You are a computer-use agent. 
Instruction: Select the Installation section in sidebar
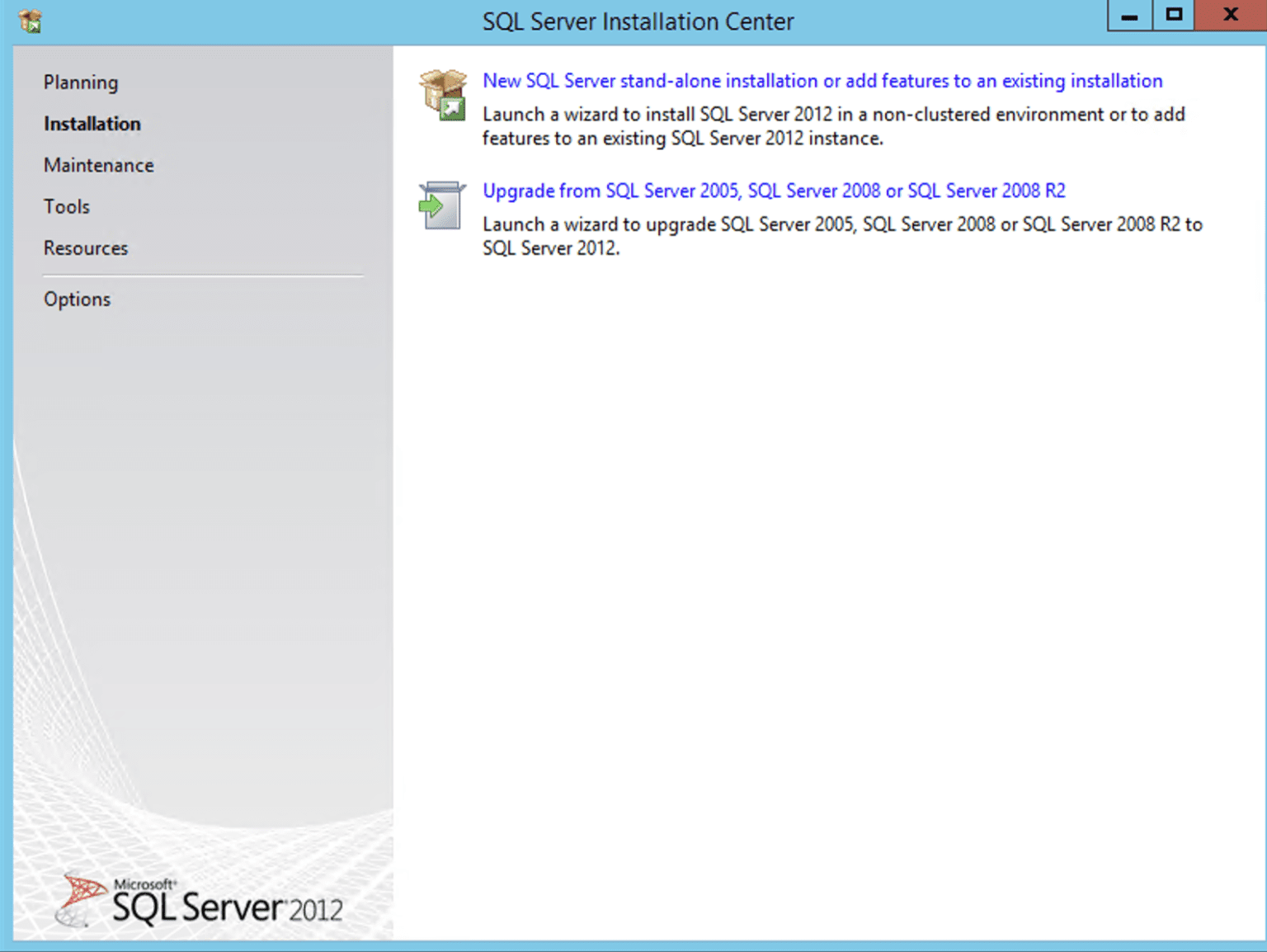point(92,124)
